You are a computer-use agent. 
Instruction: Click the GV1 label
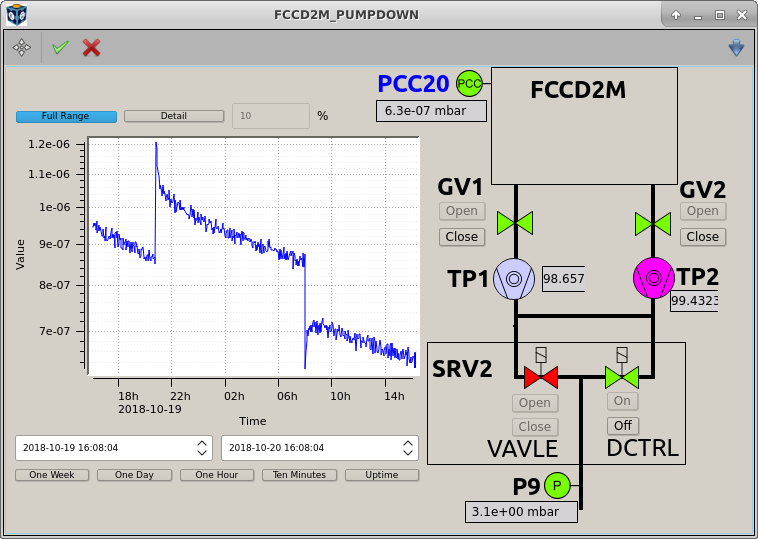(460, 187)
